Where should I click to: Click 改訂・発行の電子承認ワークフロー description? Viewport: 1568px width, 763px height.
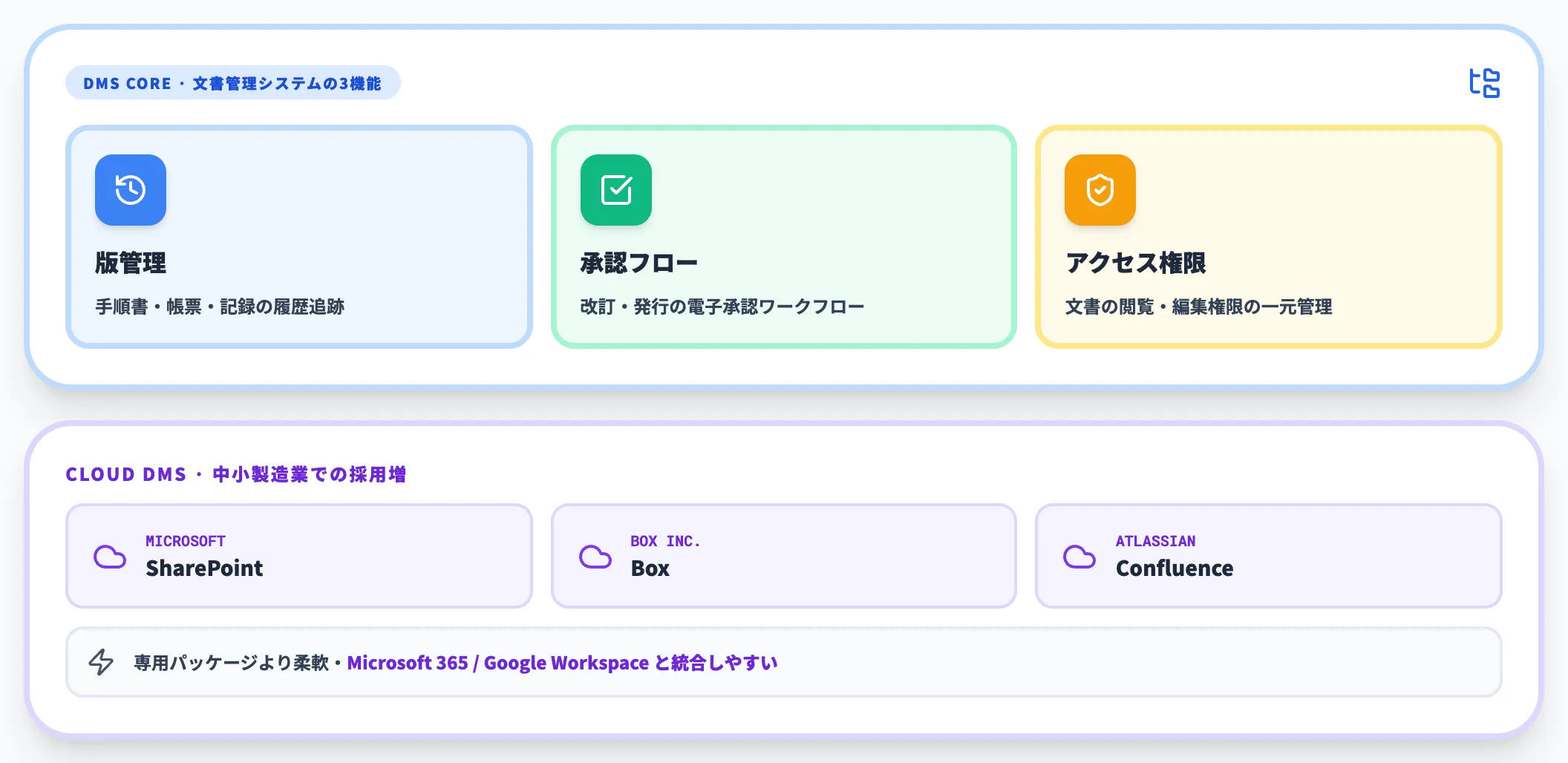(x=722, y=307)
